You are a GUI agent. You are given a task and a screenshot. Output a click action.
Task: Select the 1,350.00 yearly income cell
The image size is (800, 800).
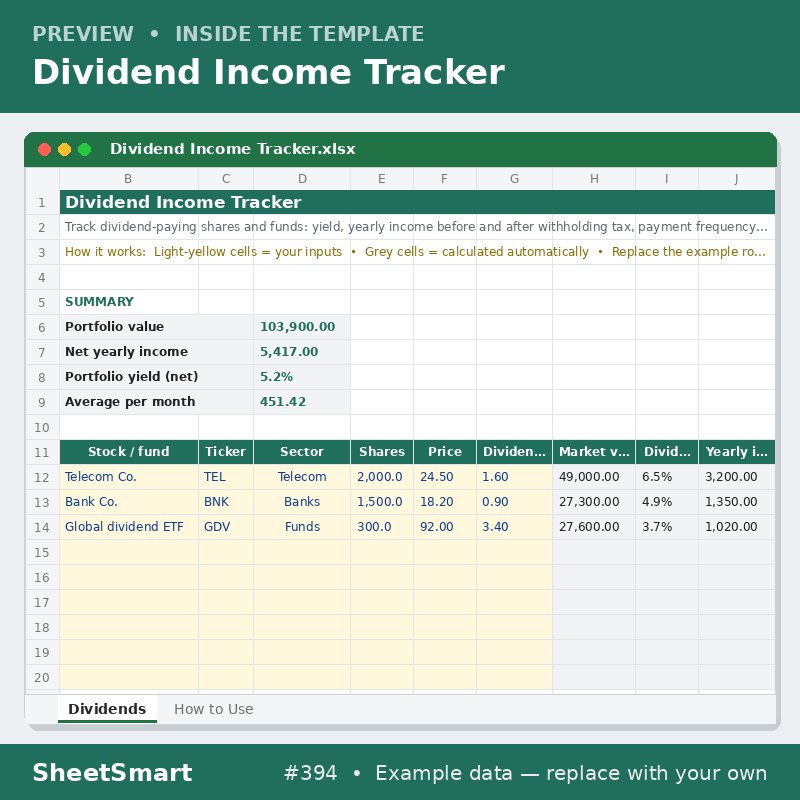point(736,502)
